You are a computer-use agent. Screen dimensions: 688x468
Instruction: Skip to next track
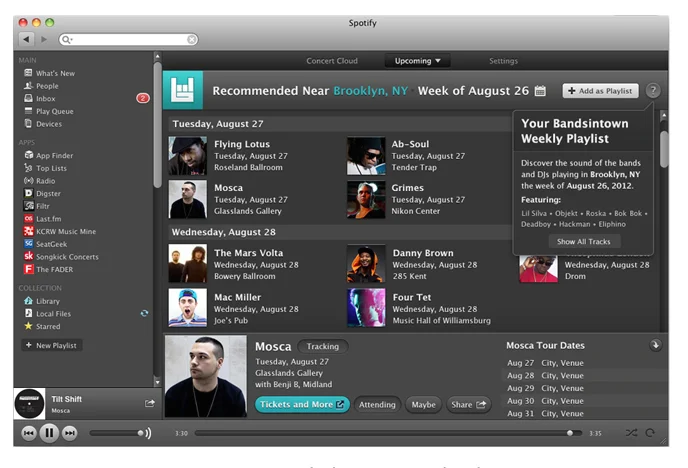coord(70,433)
